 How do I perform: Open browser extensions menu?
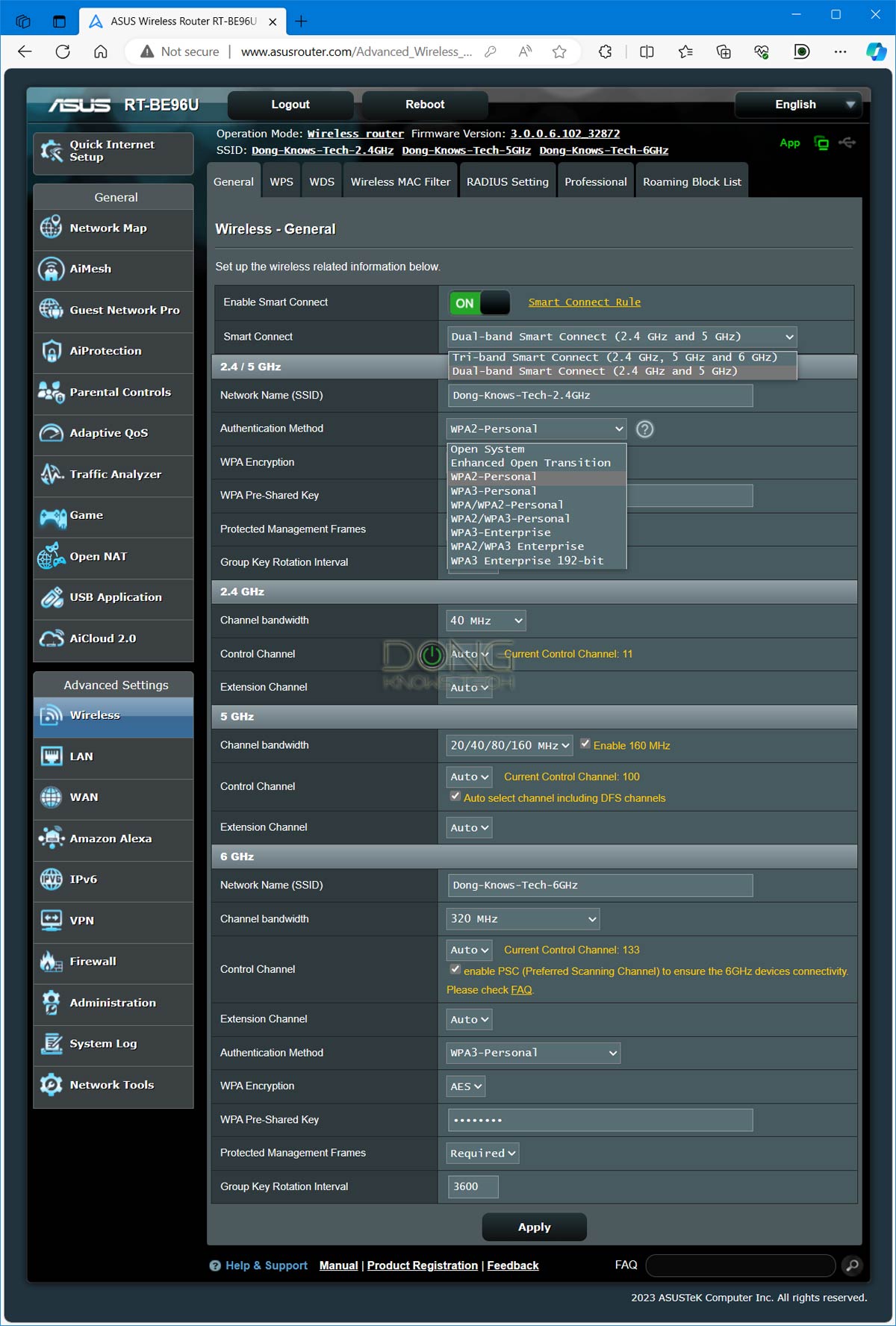606,52
